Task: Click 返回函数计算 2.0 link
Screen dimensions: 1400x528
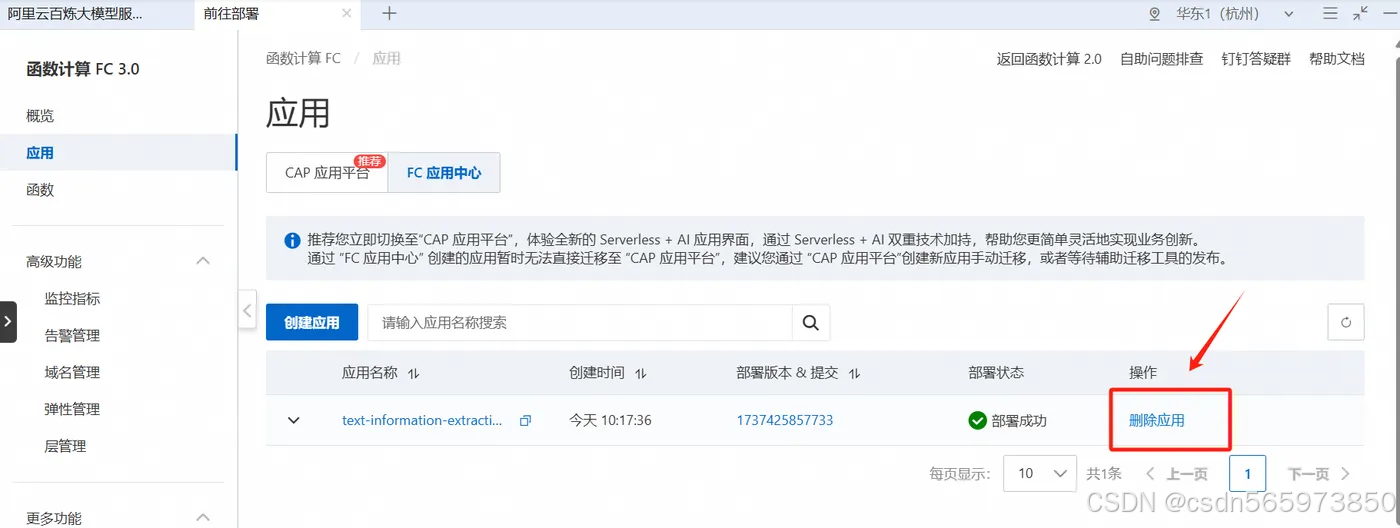Action: (1049, 59)
